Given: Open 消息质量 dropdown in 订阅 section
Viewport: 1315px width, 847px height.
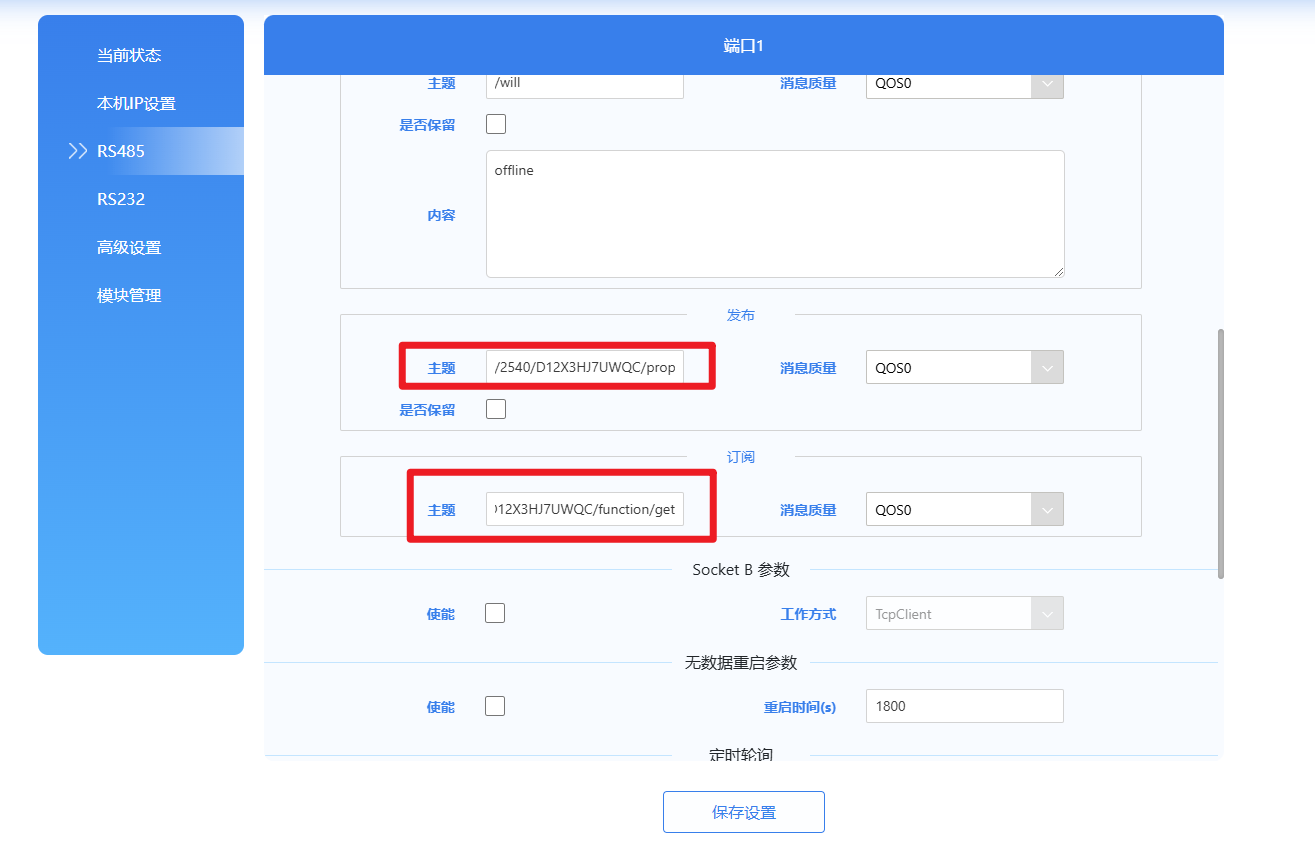Looking at the screenshot, I should (x=964, y=509).
